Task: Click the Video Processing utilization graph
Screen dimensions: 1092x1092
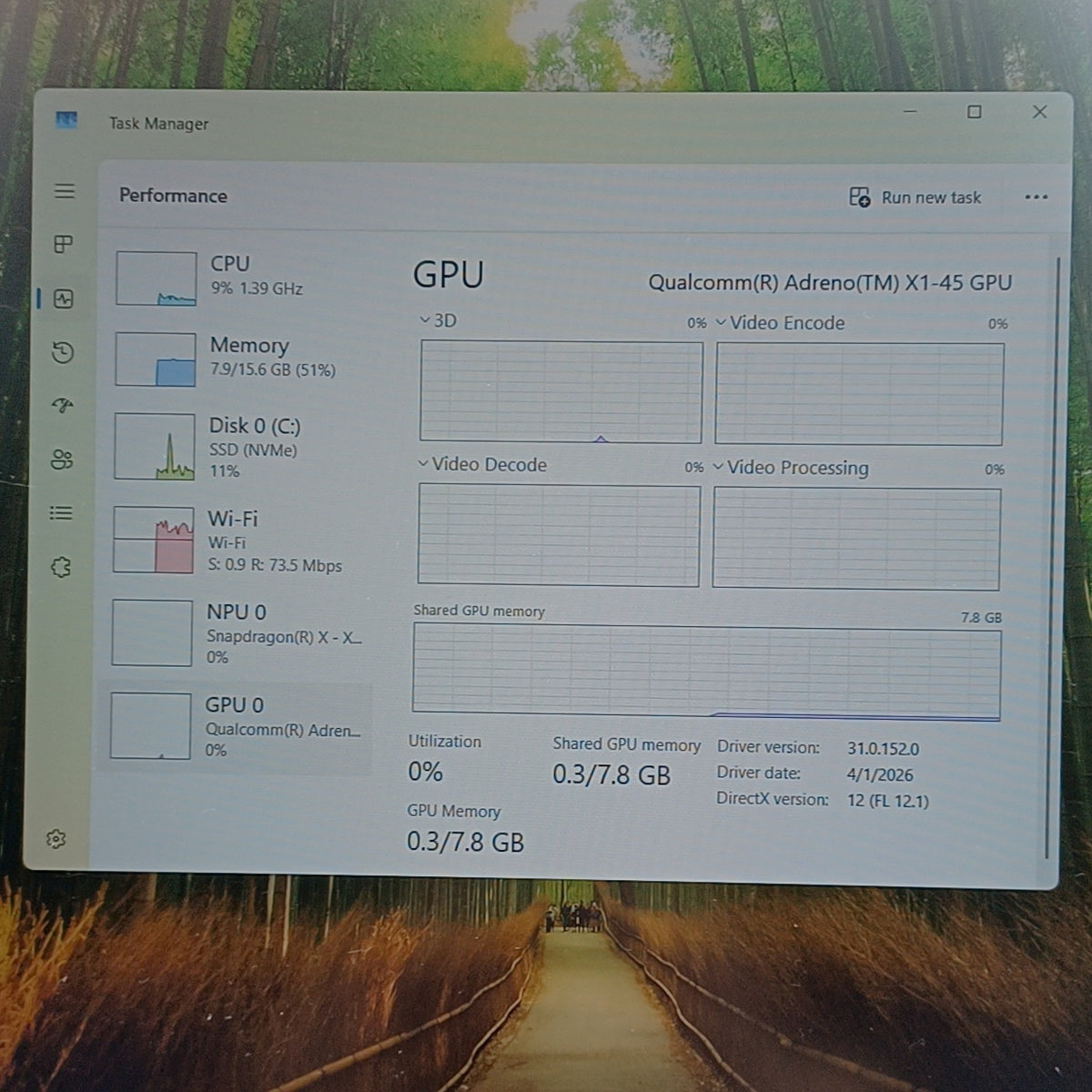Action: click(x=856, y=539)
